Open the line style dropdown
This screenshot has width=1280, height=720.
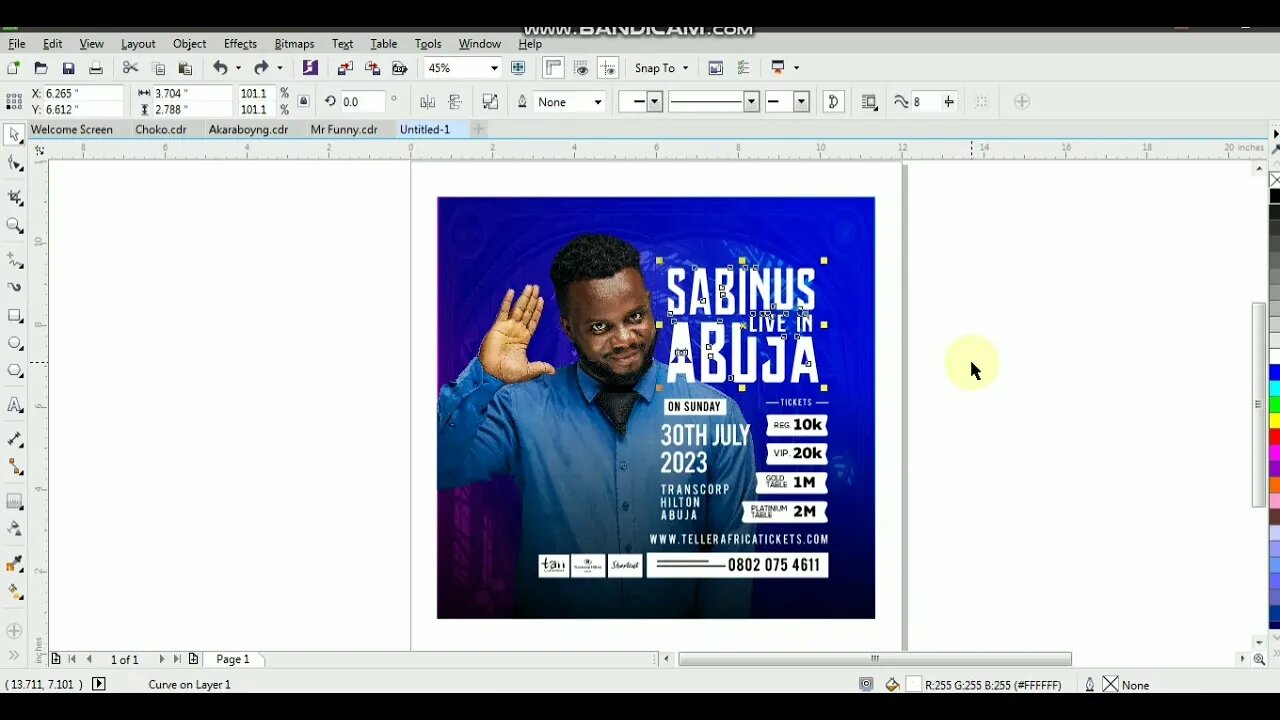[x=751, y=102]
